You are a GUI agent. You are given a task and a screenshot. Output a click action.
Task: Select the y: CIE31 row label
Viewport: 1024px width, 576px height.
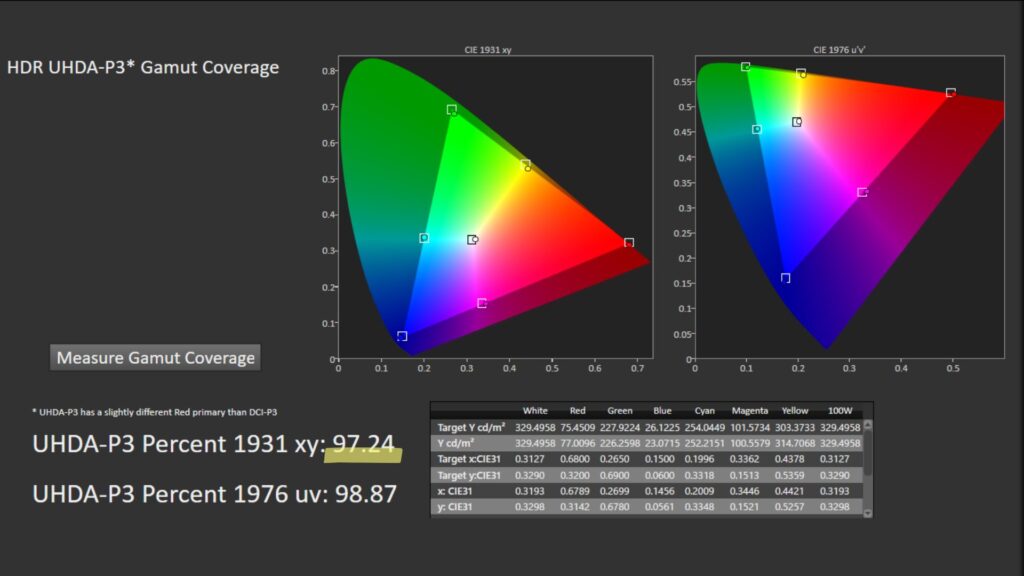click(458, 508)
